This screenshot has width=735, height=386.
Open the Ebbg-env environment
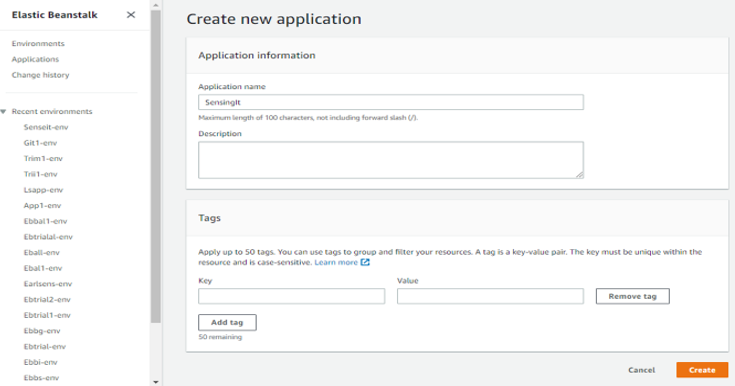42,331
